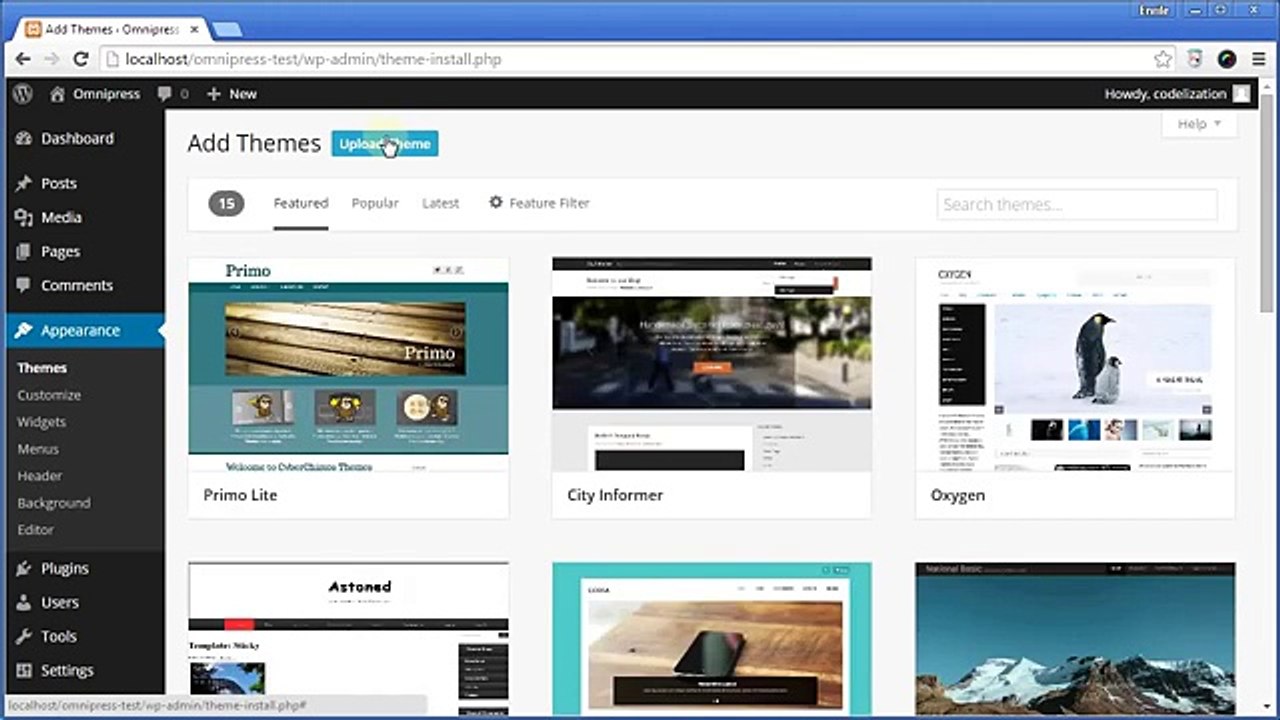The height and width of the screenshot is (720, 1280).
Task: Click the browser address bar URL
Action: tap(313, 59)
